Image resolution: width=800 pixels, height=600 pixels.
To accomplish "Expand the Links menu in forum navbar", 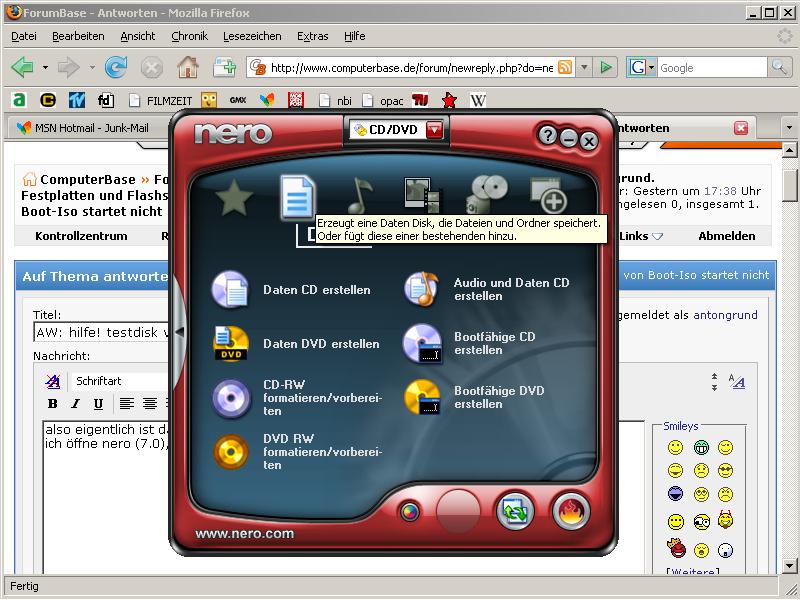I will pos(641,236).
